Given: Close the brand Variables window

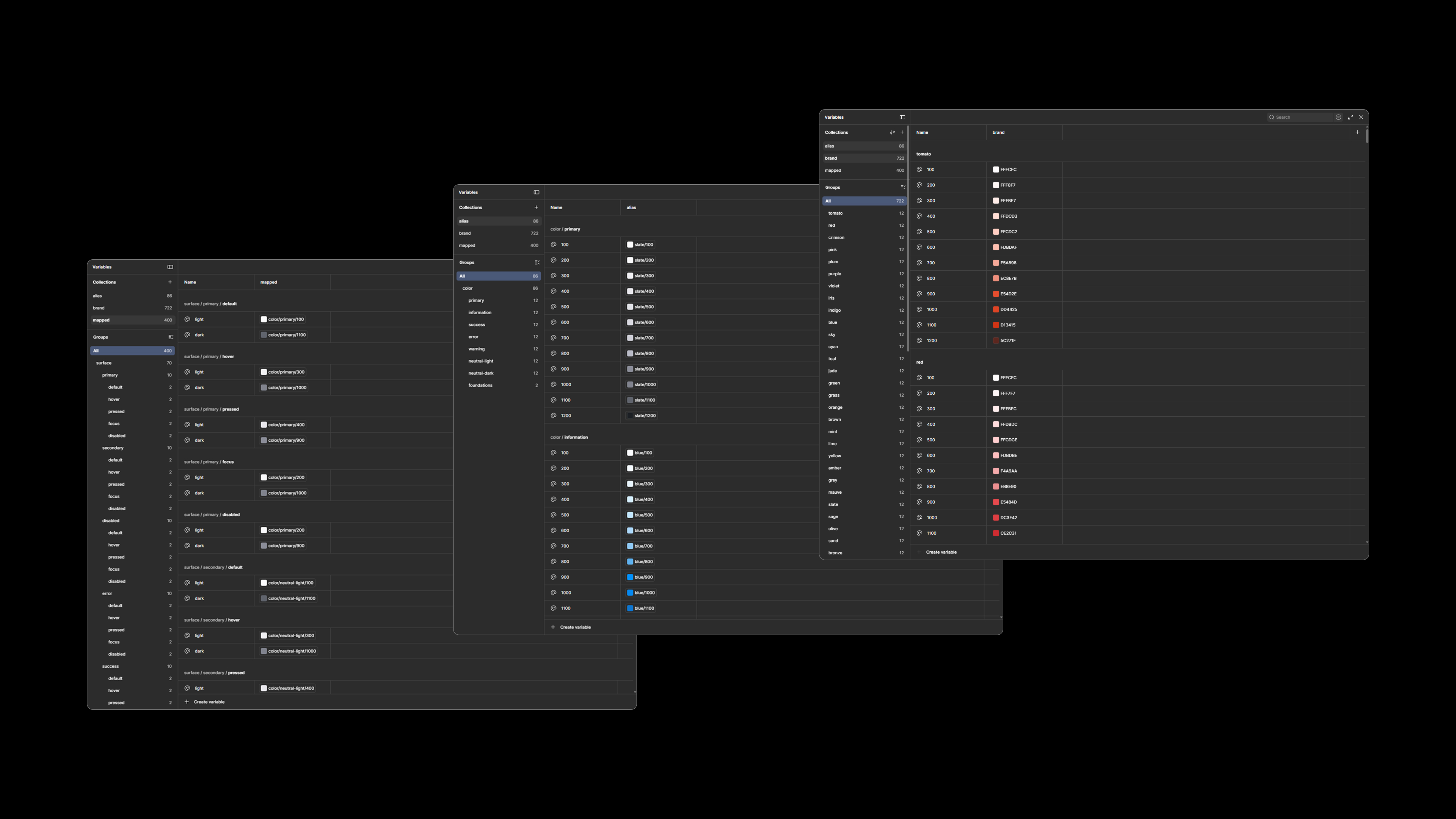Looking at the screenshot, I should coord(1361,117).
